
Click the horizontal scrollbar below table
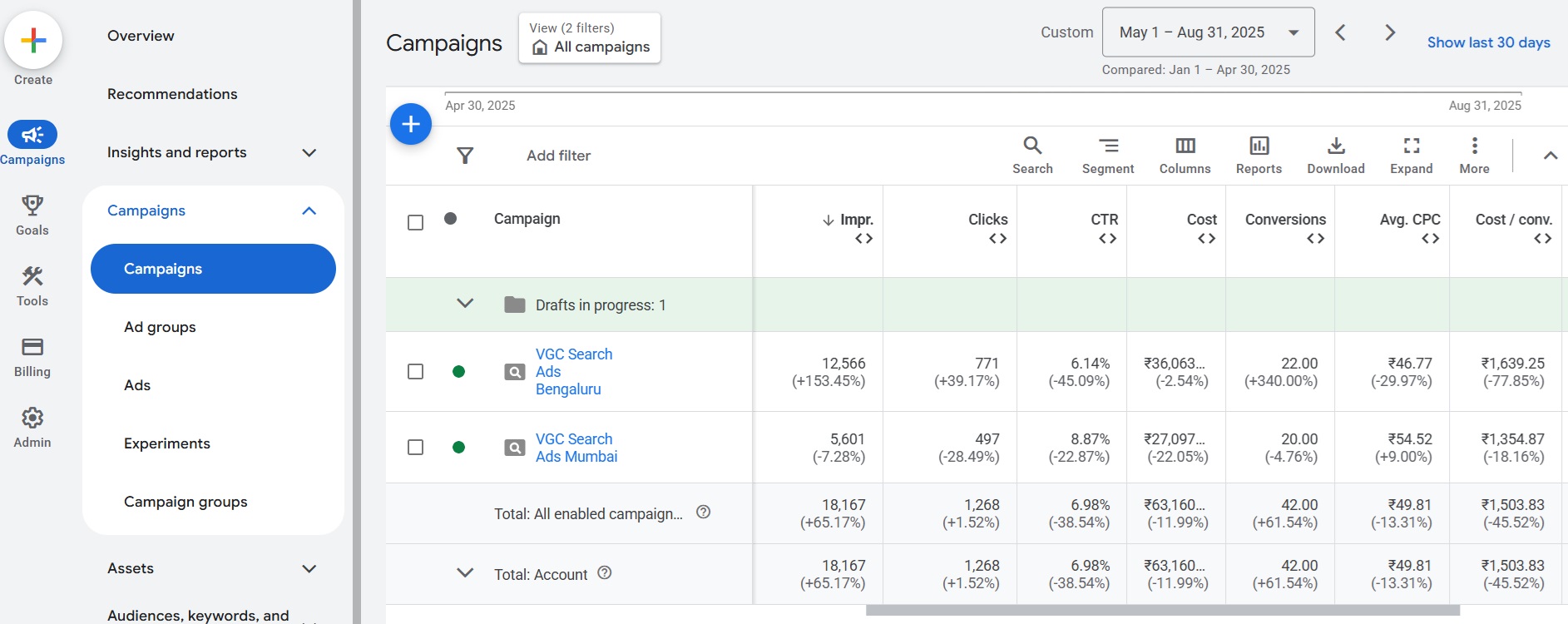1162,611
